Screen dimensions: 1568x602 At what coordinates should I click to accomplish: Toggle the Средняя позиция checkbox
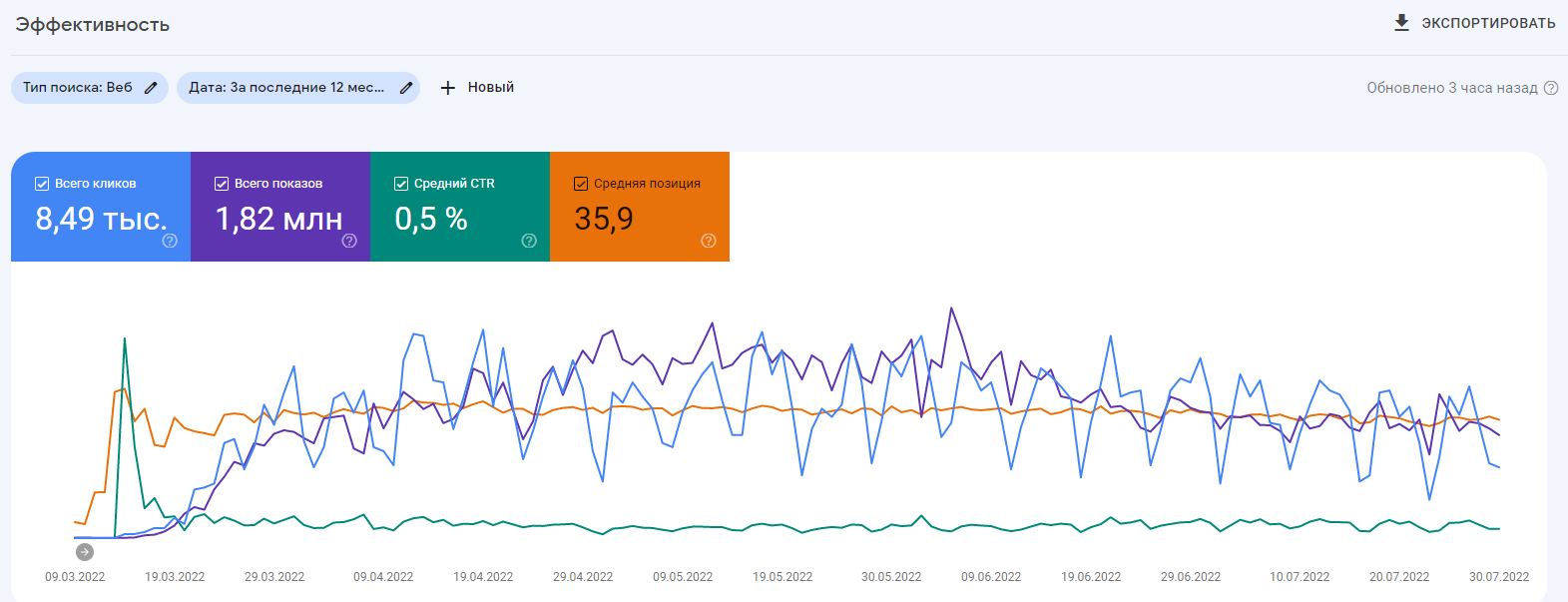581,184
